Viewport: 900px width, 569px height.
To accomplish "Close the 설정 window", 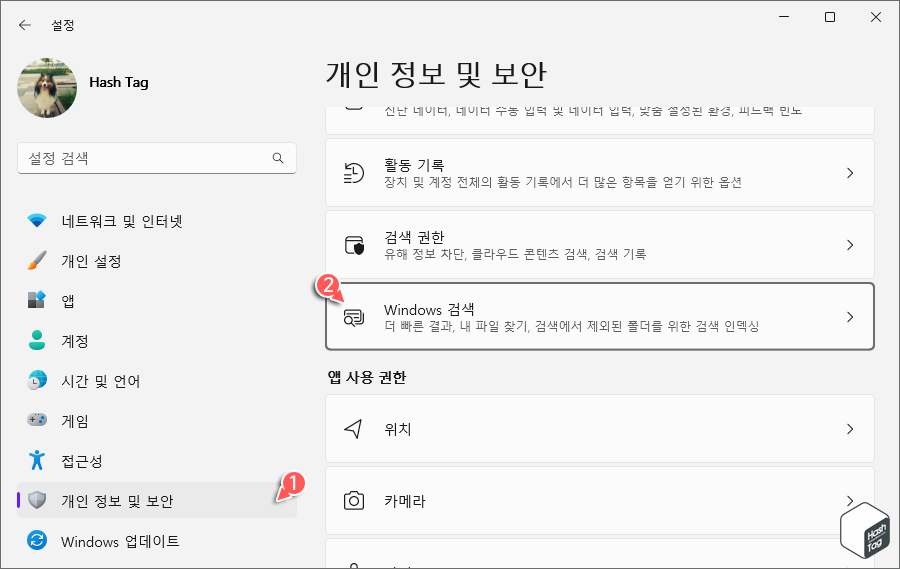I will 876,17.
